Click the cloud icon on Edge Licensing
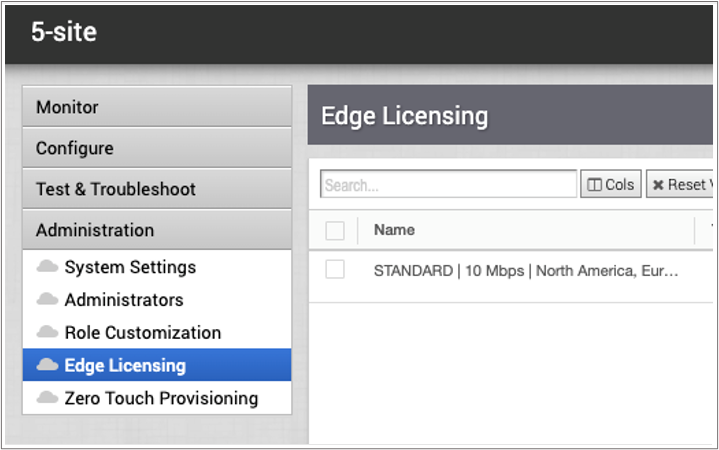This screenshot has height=450, width=719. pyautogui.click(x=47, y=365)
